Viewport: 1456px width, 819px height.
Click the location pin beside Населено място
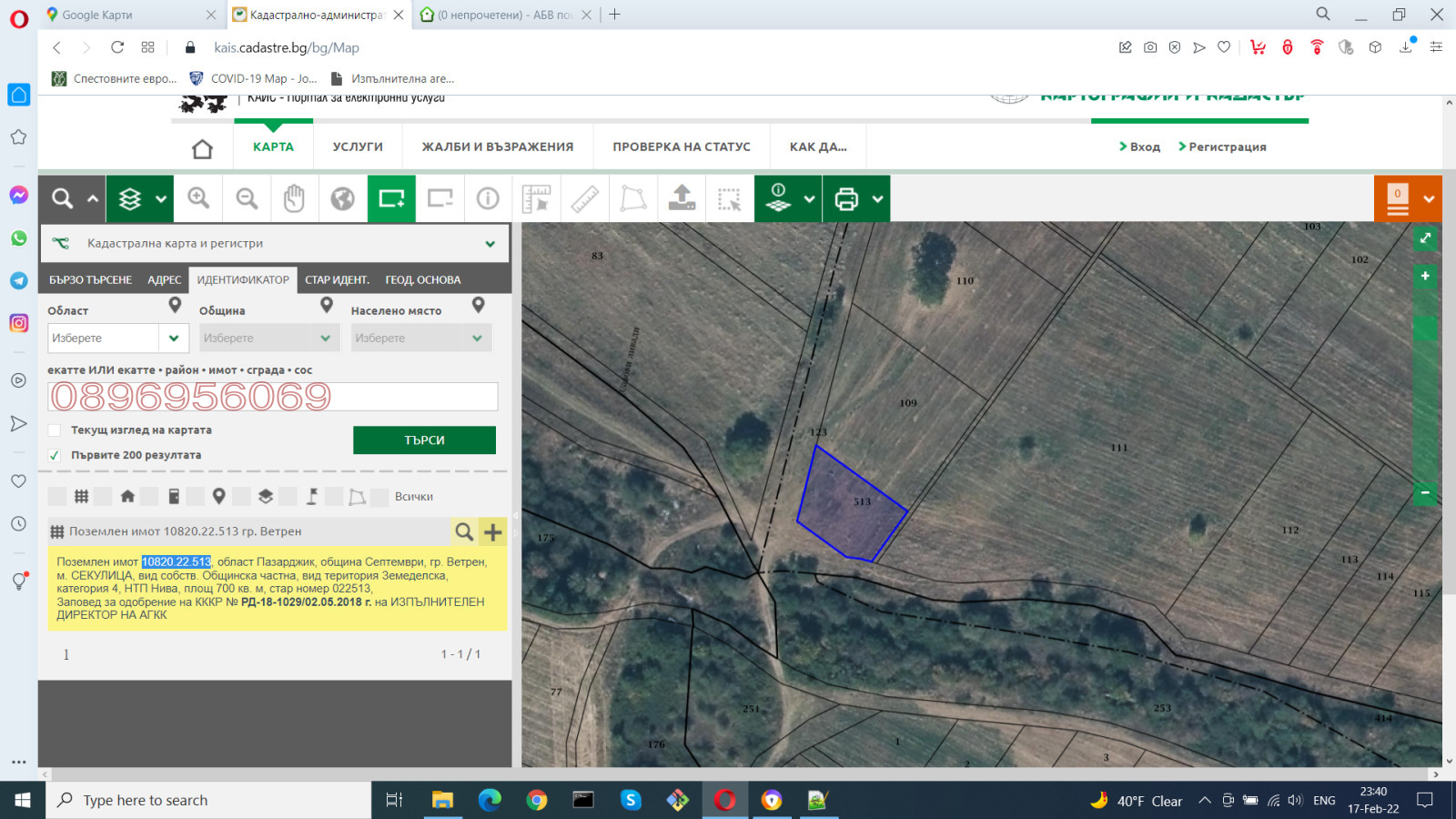click(x=479, y=306)
